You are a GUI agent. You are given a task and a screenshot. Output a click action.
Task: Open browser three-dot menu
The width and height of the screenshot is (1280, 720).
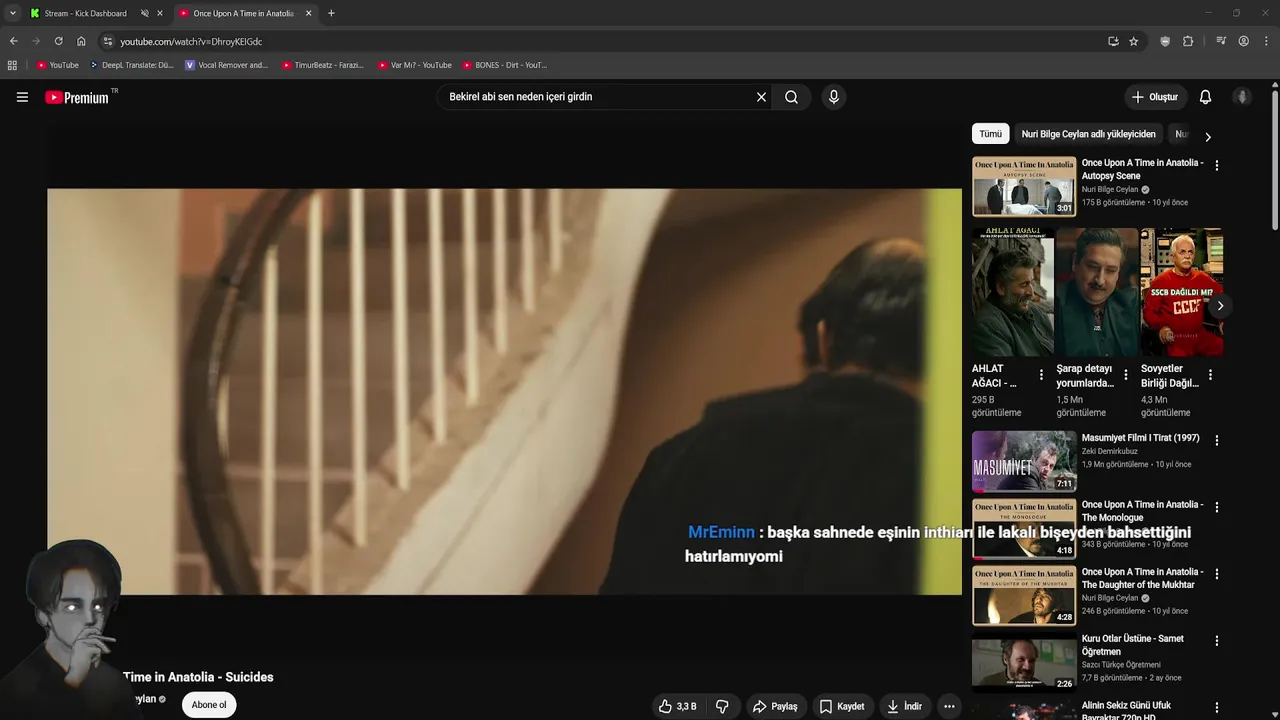1267,41
